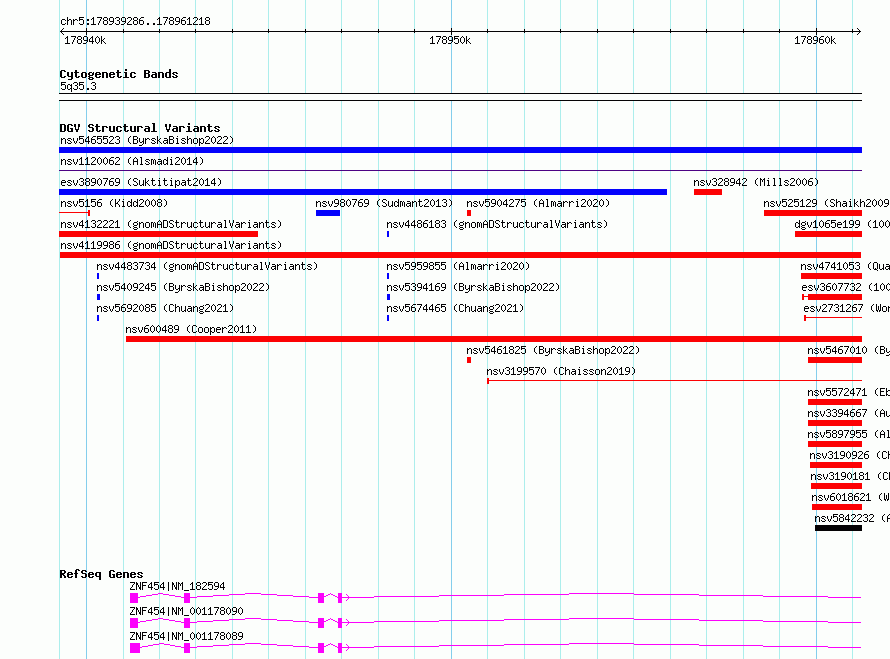Click nsv5692085 (Chuang2021) label
The image size is (890, 659).
[165, 308]
